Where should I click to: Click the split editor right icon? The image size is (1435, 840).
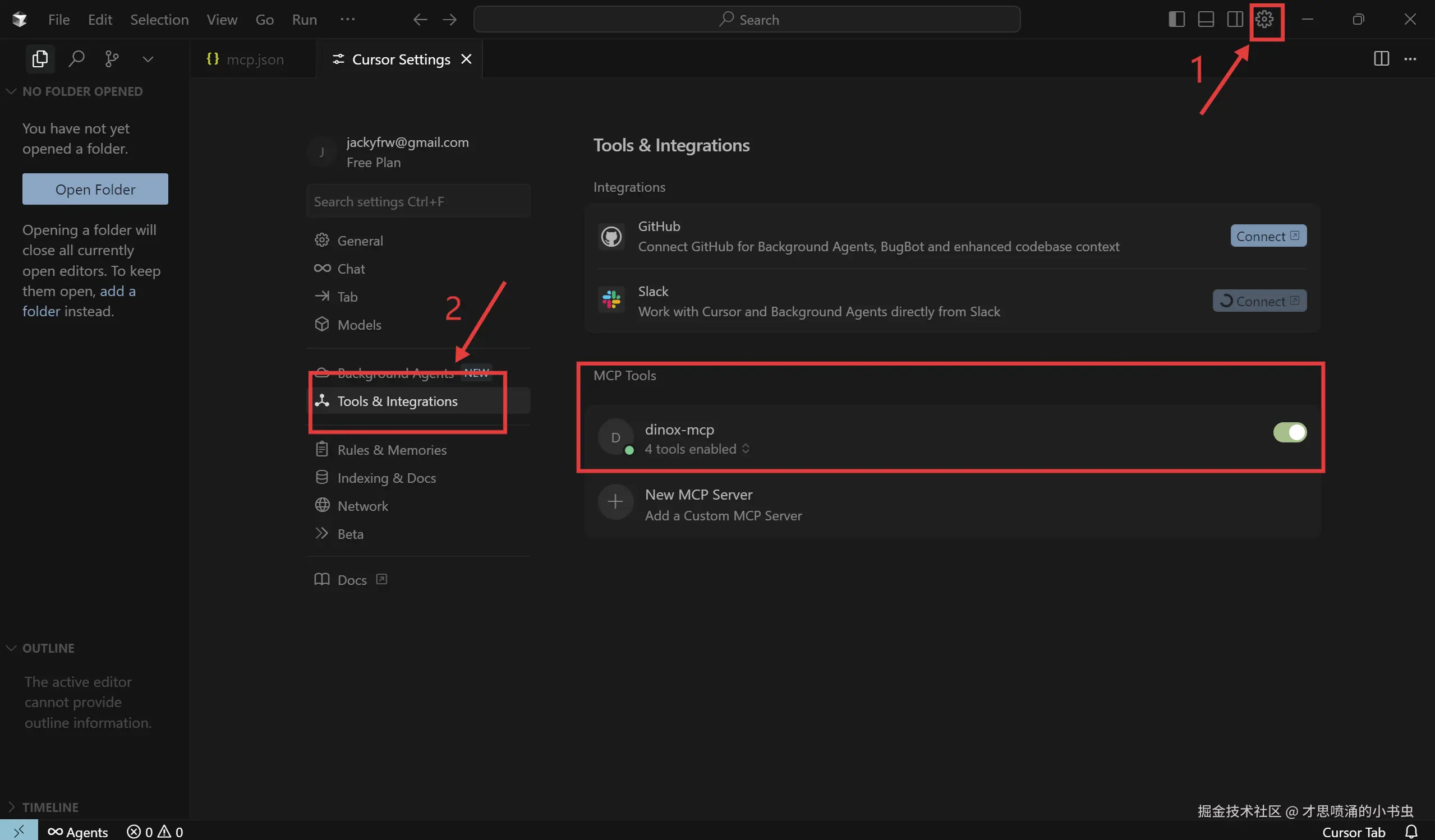coord(1381,59)
